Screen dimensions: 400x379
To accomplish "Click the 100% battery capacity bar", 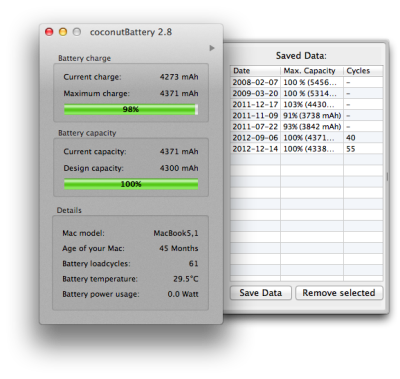I will pos(131,184).
